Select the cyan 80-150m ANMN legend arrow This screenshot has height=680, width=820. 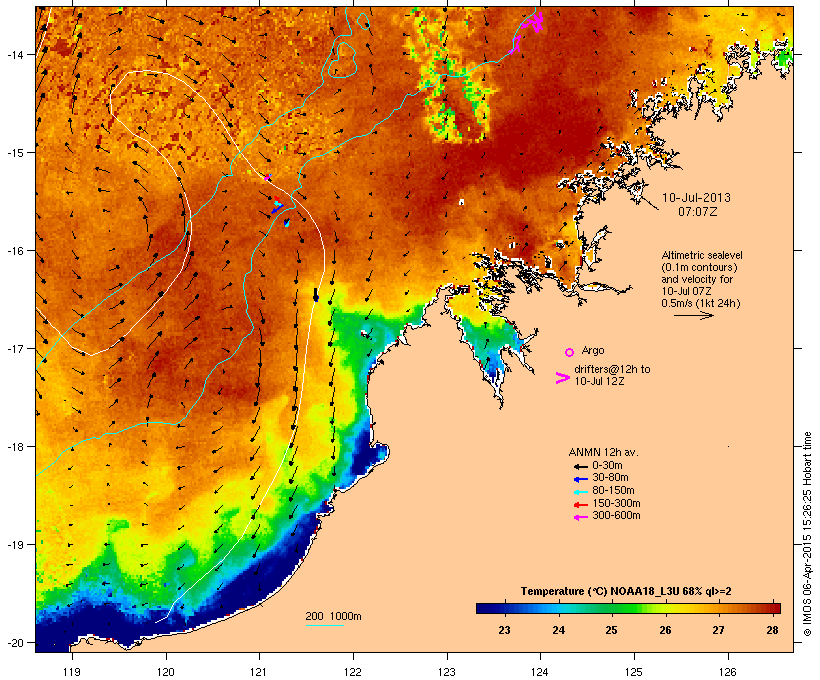580,492
